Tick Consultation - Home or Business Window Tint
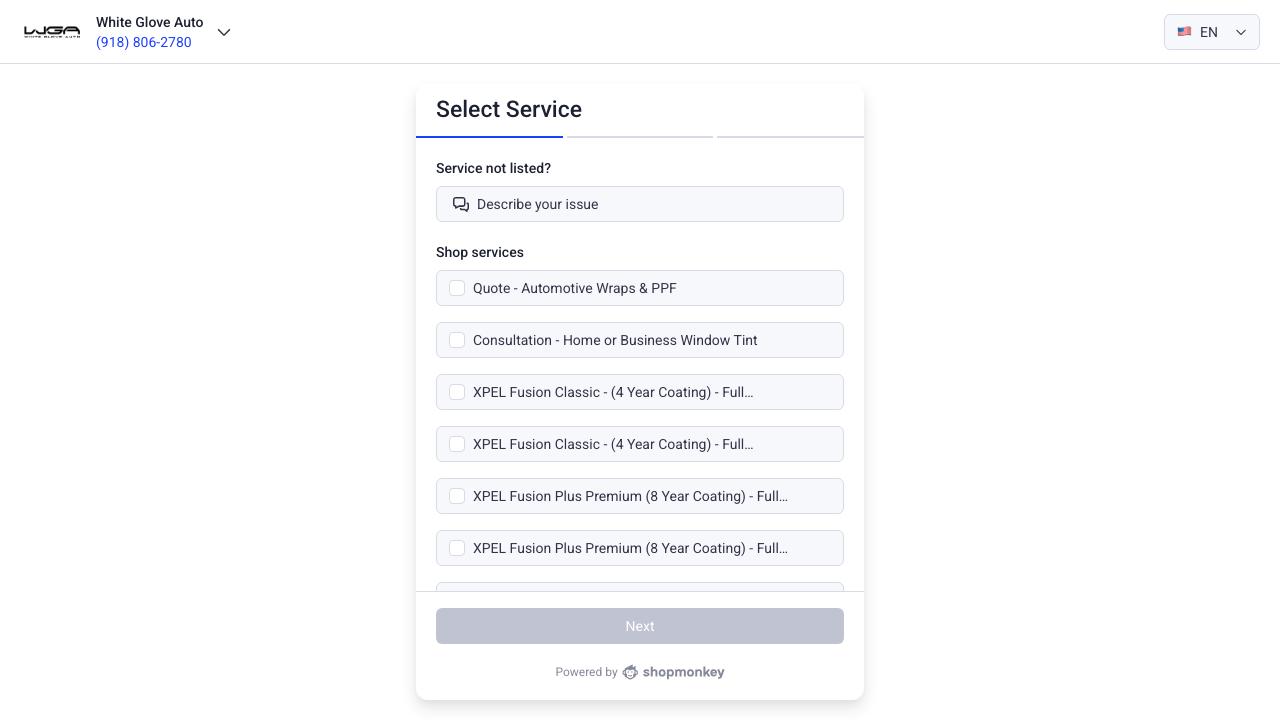Image resolution: width=1280 pixels, height=720 pixels. coord(457,340)
